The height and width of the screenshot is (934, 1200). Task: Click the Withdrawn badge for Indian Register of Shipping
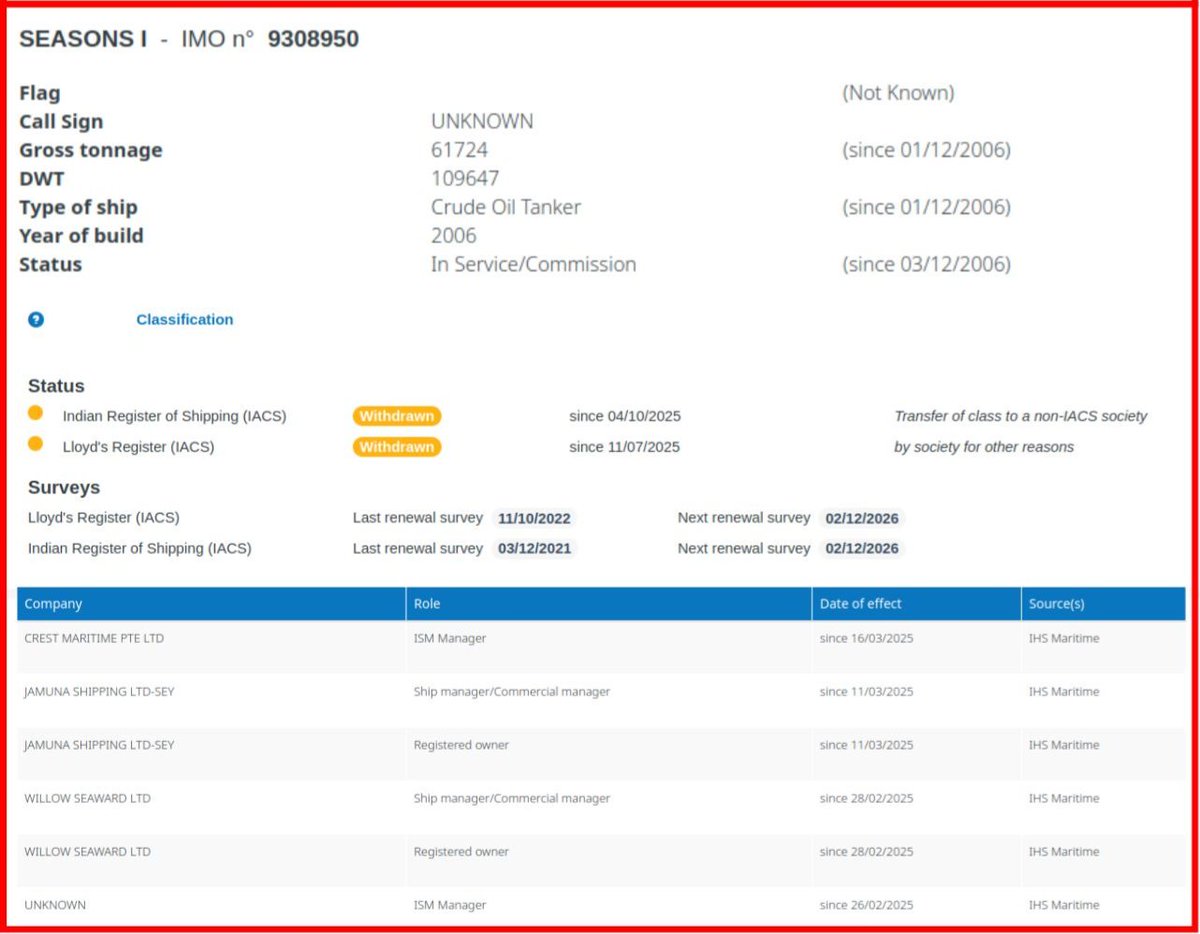397,416
